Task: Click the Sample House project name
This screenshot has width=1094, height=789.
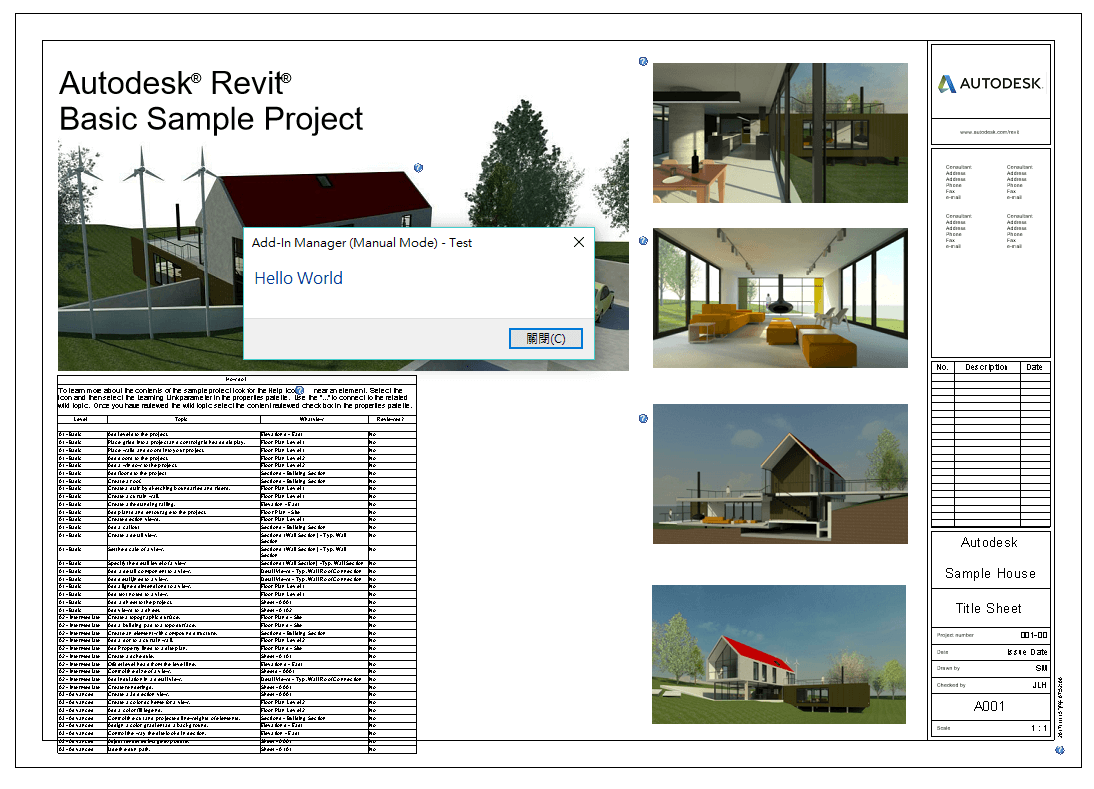Action: 990,573
